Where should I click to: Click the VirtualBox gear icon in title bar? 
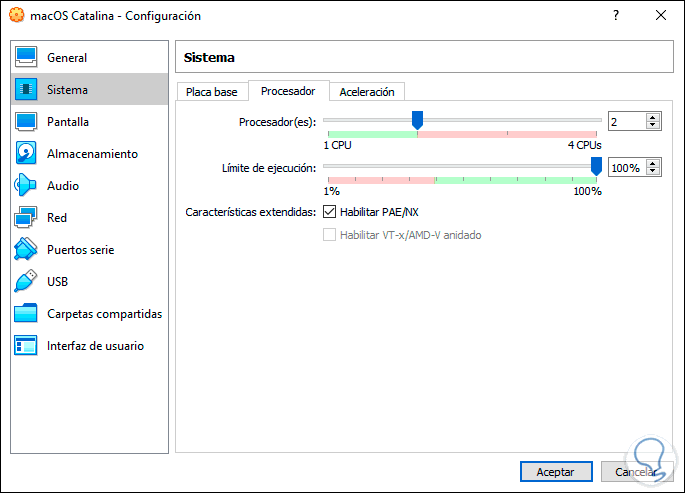[x=17, y=15]
